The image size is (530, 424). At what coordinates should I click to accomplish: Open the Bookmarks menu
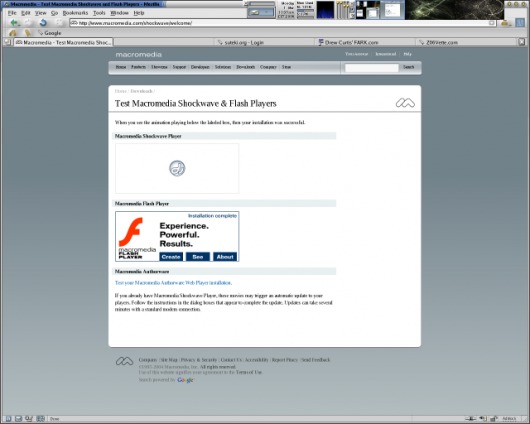point(75,13)
